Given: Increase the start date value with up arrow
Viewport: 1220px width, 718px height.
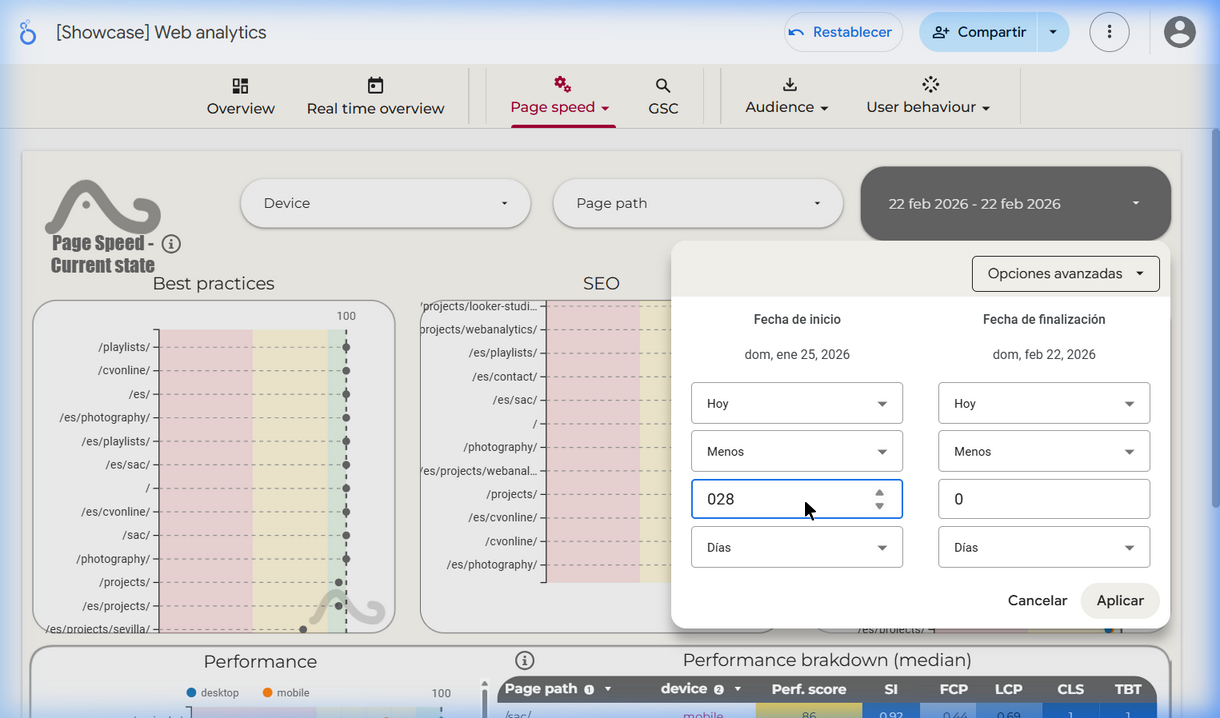Looking at the screenshot, I should click(x=879, y=492).
